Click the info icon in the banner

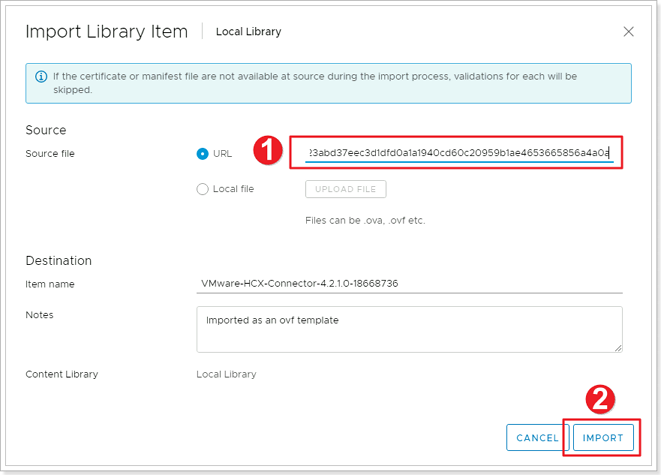[x=41, y=77]
